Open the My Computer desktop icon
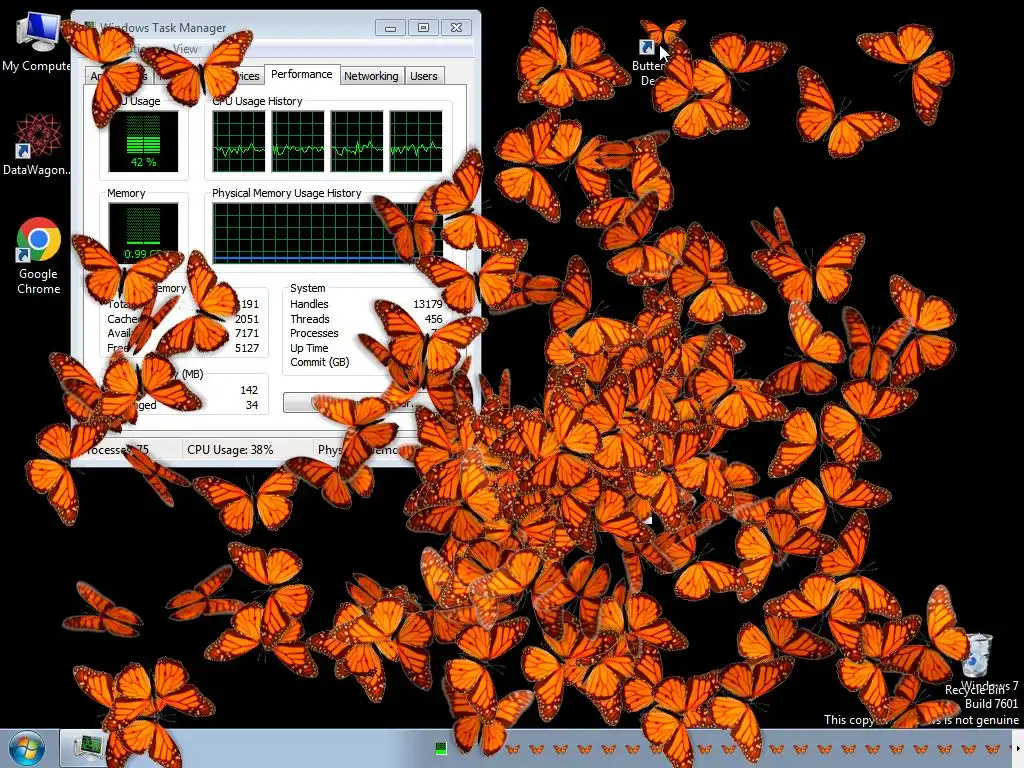The image size is (1024, 768). (38, 40)
